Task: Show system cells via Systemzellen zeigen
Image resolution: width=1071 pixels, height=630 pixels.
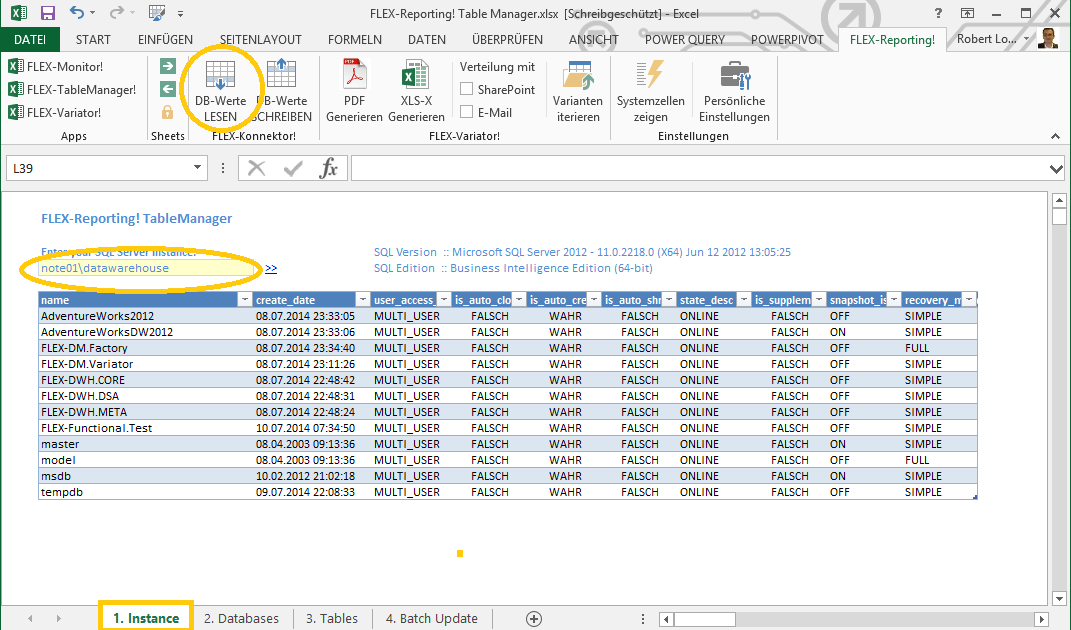Action: [x=650, y=91]
